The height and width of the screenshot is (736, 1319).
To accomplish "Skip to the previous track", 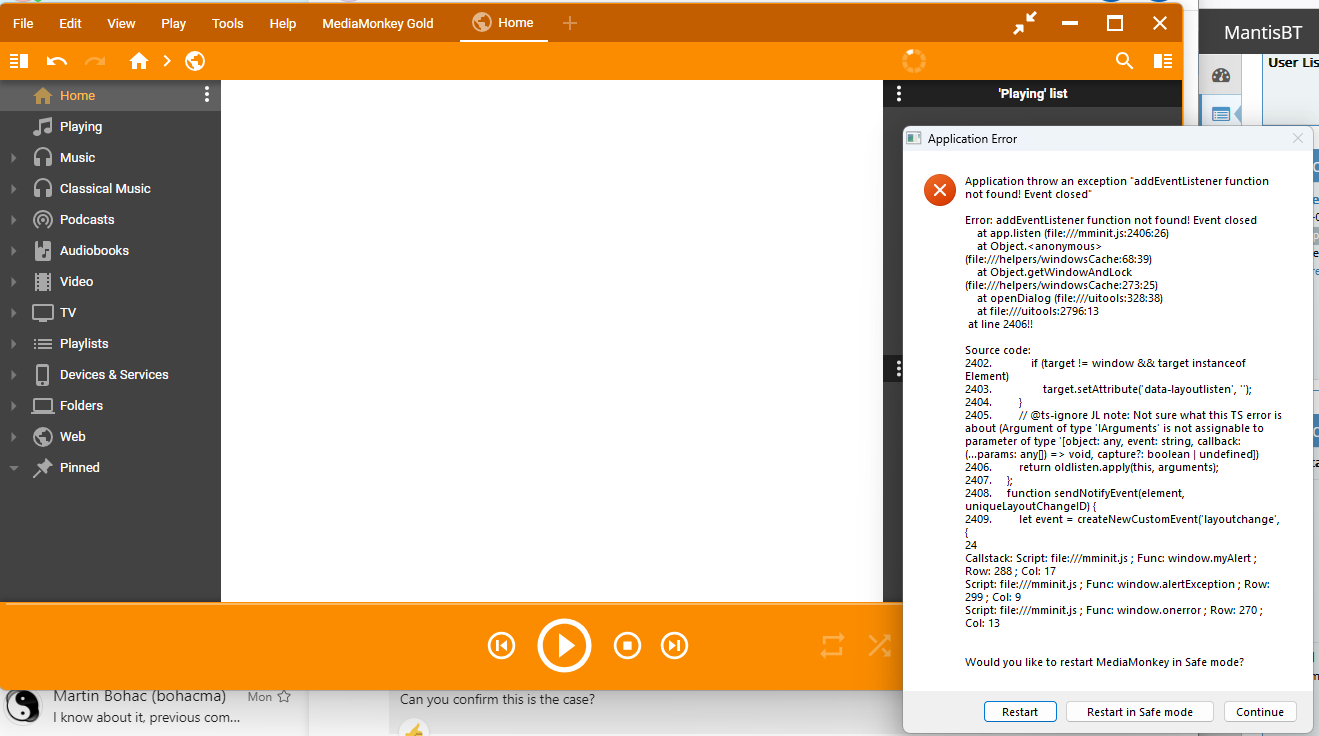I will [x=501, y=646].
